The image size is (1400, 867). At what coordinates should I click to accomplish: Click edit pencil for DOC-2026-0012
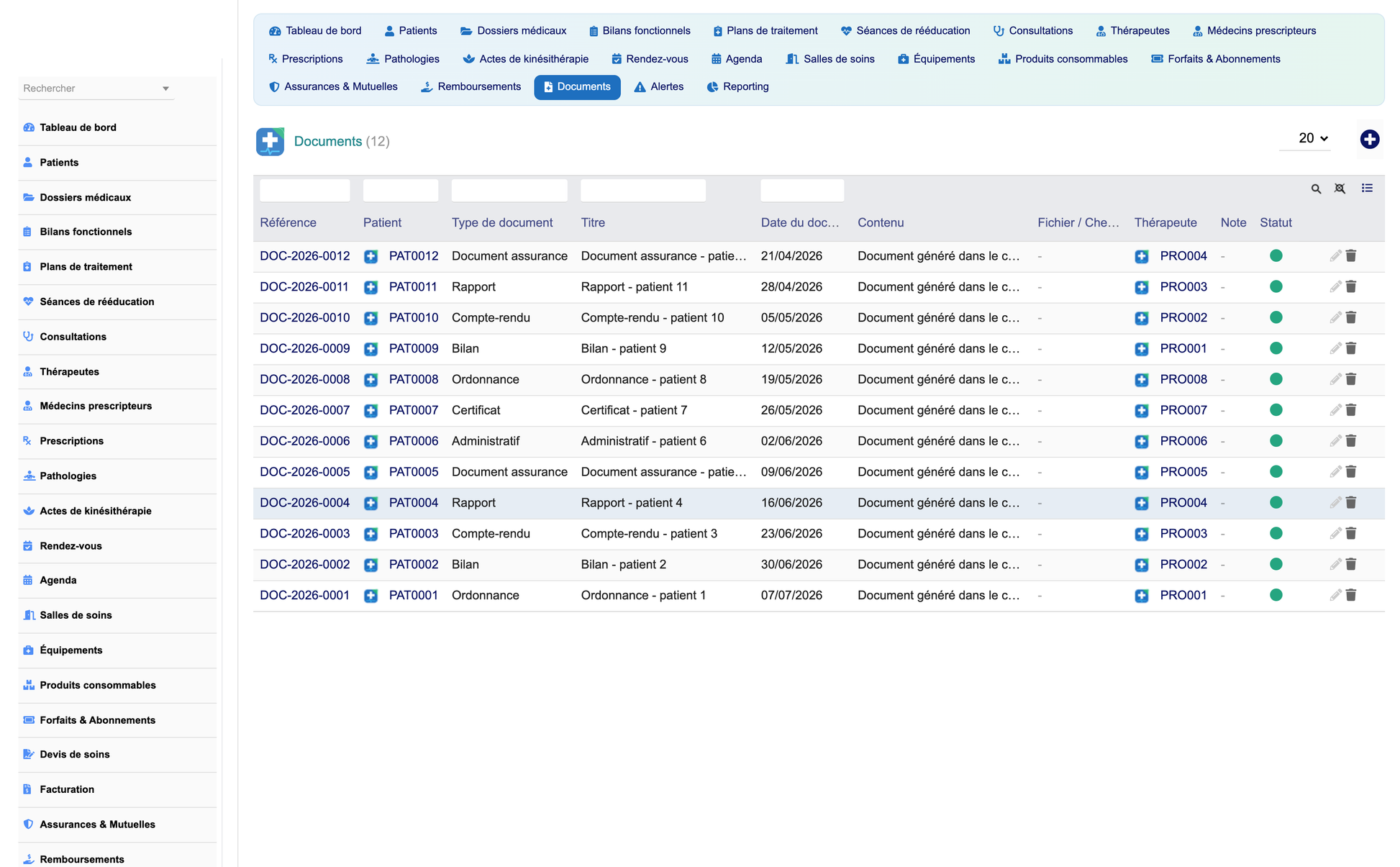(x=1335, y=255)
